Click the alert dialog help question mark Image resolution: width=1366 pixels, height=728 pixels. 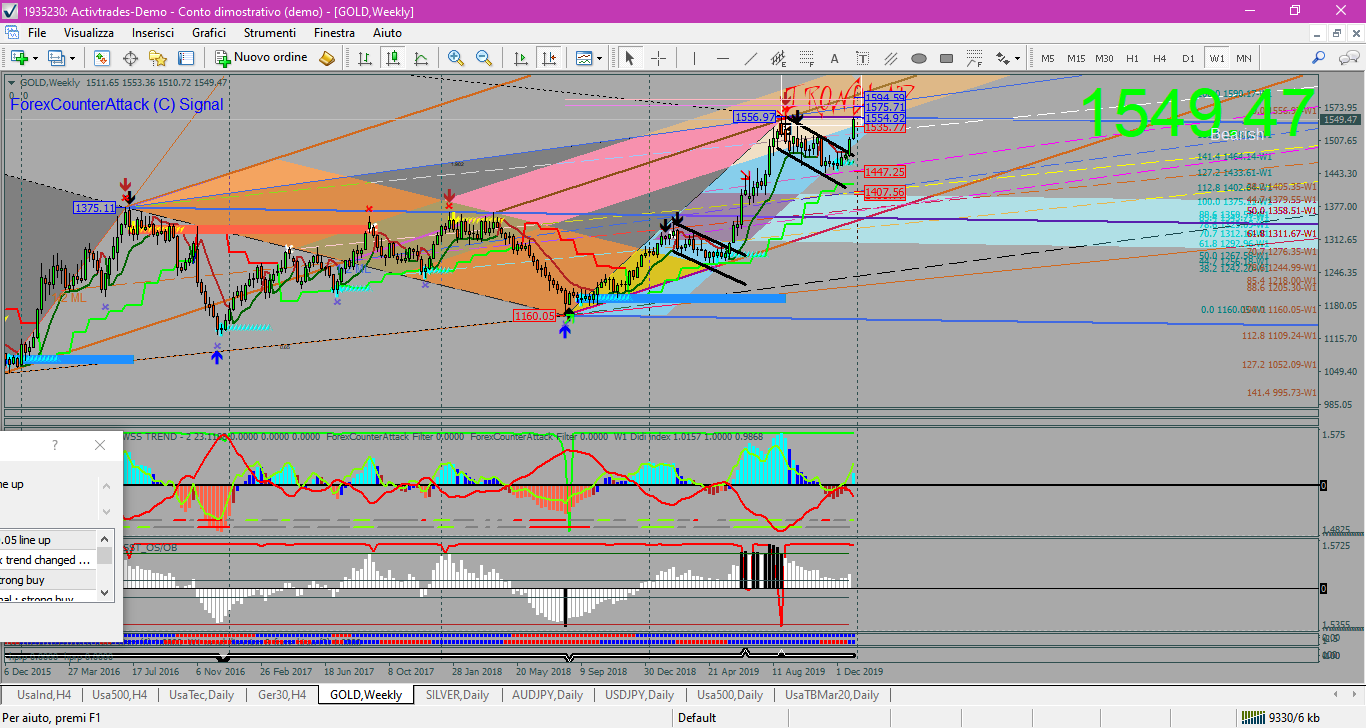tap(55, 445)
